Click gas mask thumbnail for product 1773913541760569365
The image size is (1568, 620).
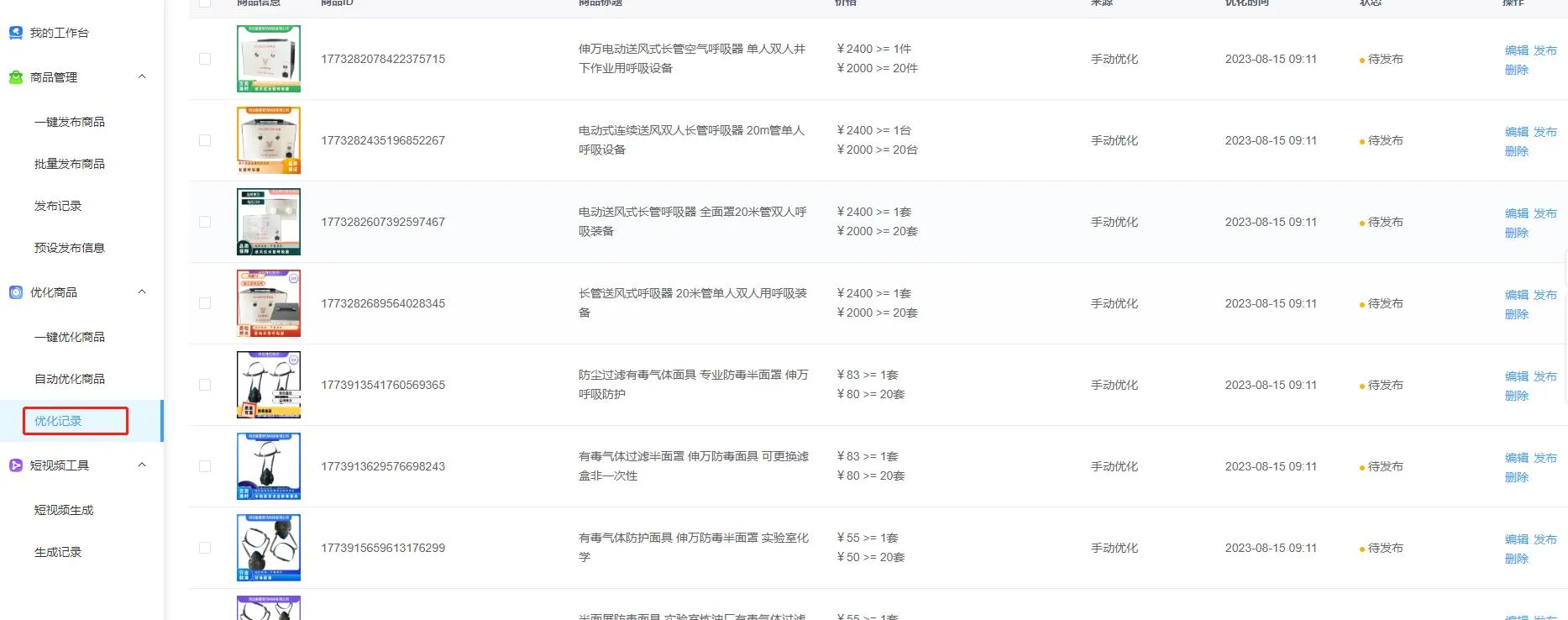(x=269, y=385)
